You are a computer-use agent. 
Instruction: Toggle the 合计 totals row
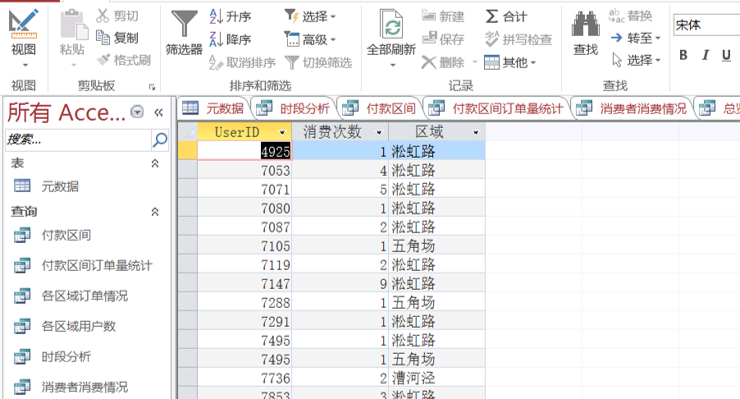click(506, 17)
